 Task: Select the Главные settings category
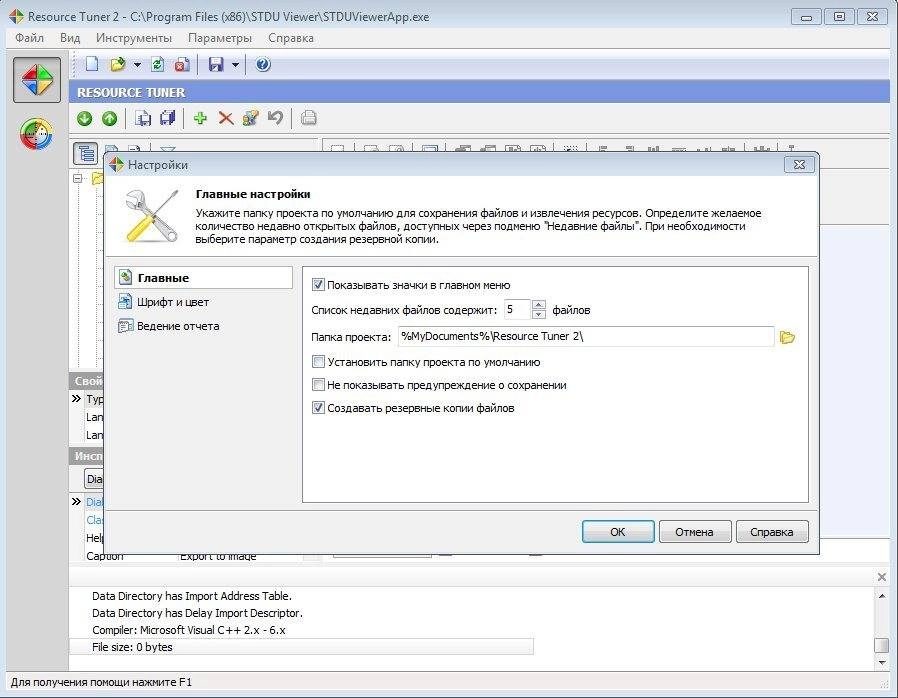tap(203, 278)
